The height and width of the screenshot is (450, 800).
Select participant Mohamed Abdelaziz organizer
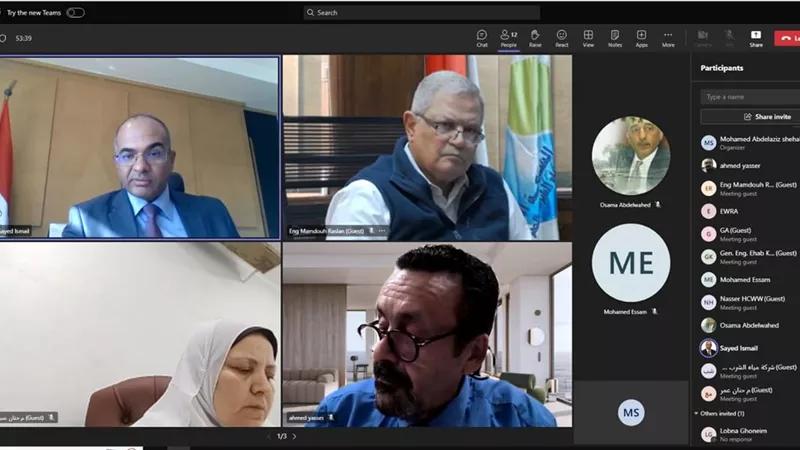(x=749, y=143)
